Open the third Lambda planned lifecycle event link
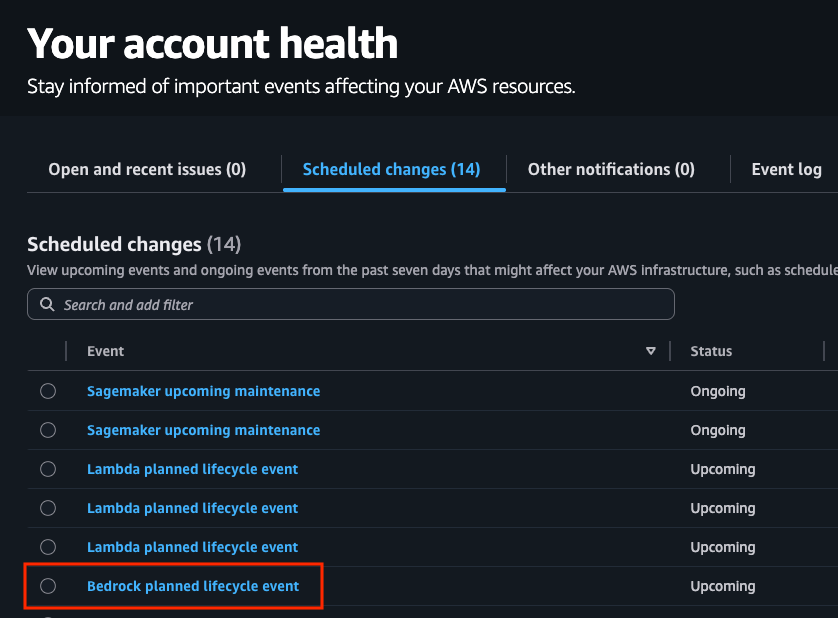The image size is (838, 618). 192,547
